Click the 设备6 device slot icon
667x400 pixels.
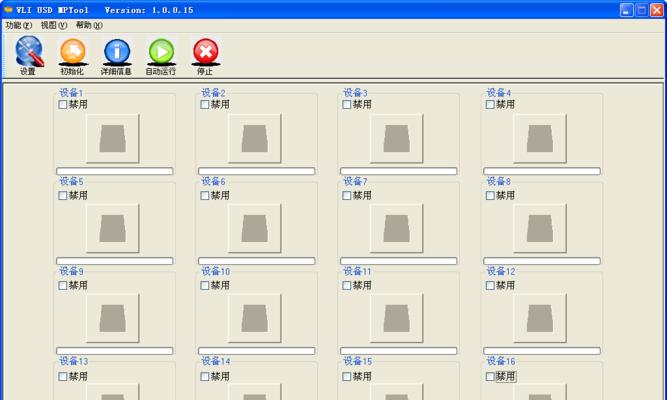255,228
